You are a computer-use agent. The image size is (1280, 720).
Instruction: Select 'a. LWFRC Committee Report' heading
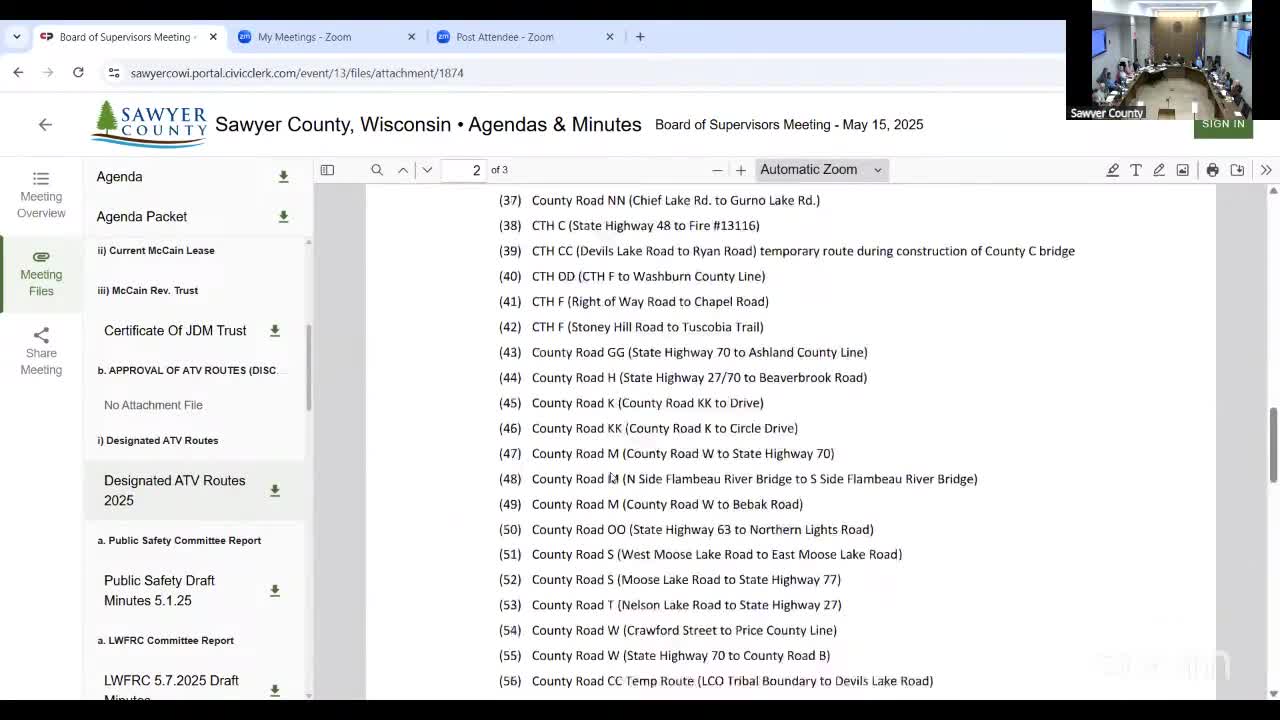[166, 640]
